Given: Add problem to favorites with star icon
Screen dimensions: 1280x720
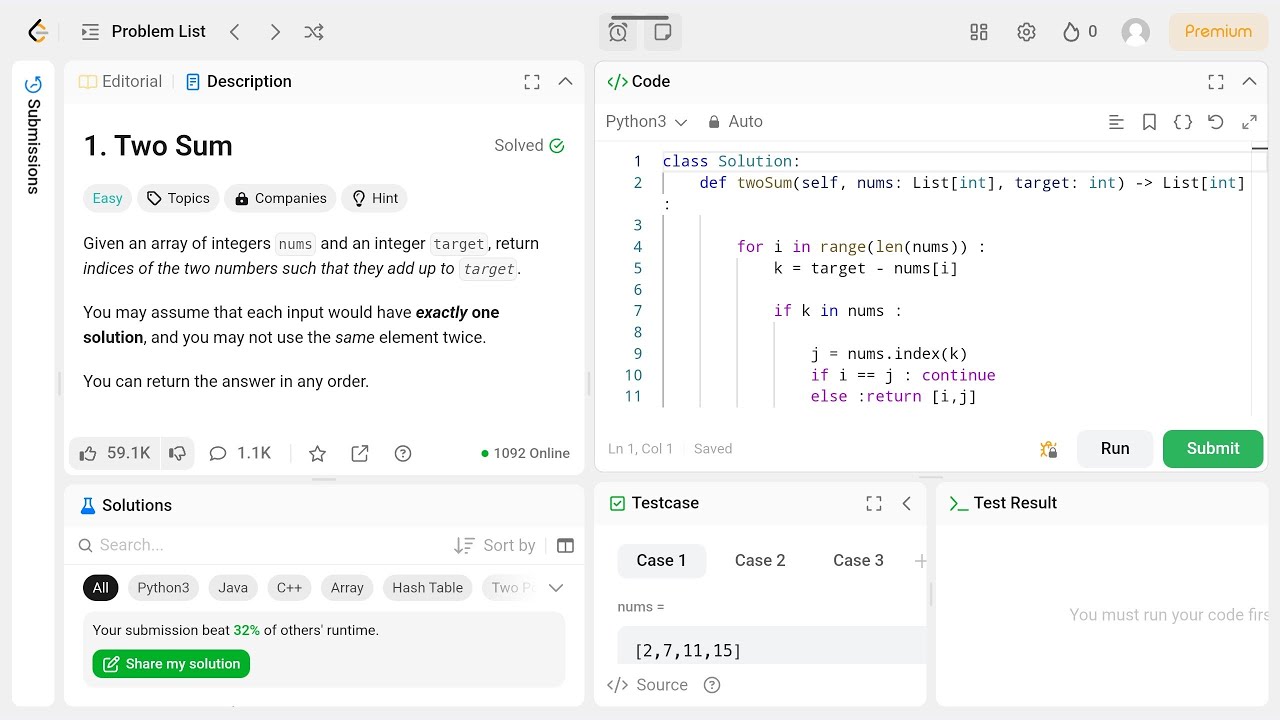Looking at the screenshot, I should [317, 454].
